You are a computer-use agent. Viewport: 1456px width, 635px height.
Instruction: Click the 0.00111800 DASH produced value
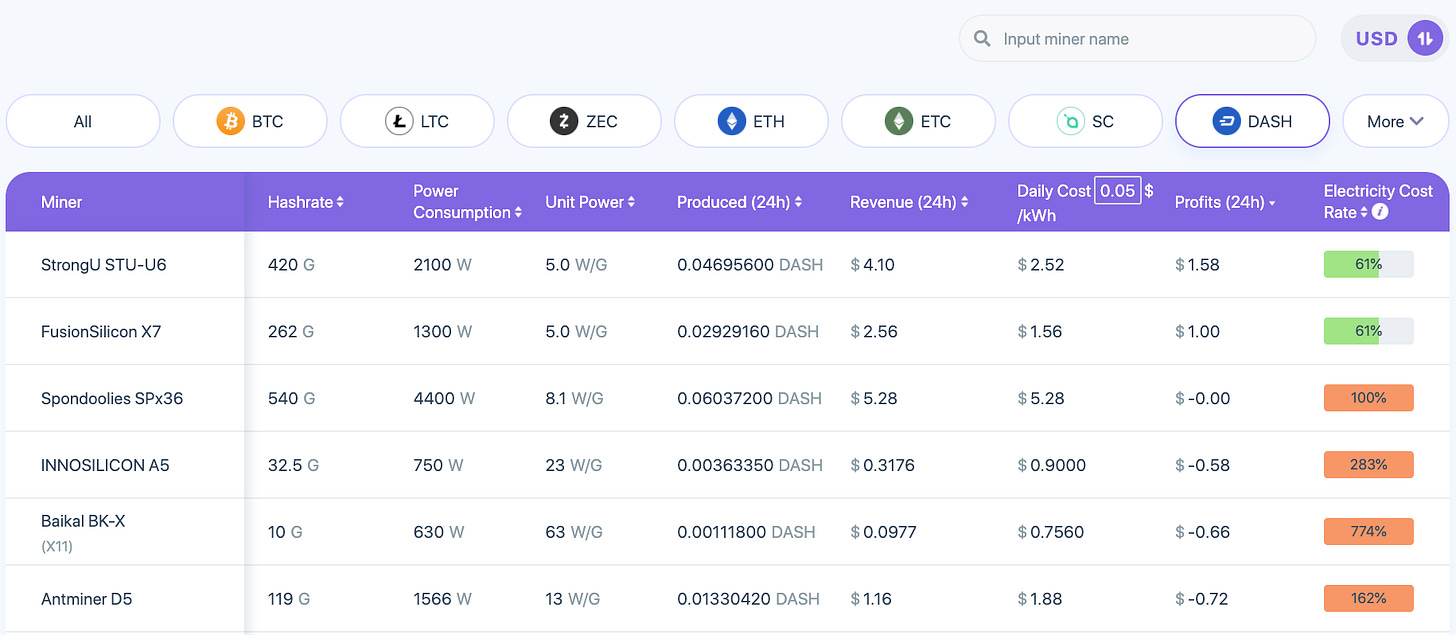[746, 532]
